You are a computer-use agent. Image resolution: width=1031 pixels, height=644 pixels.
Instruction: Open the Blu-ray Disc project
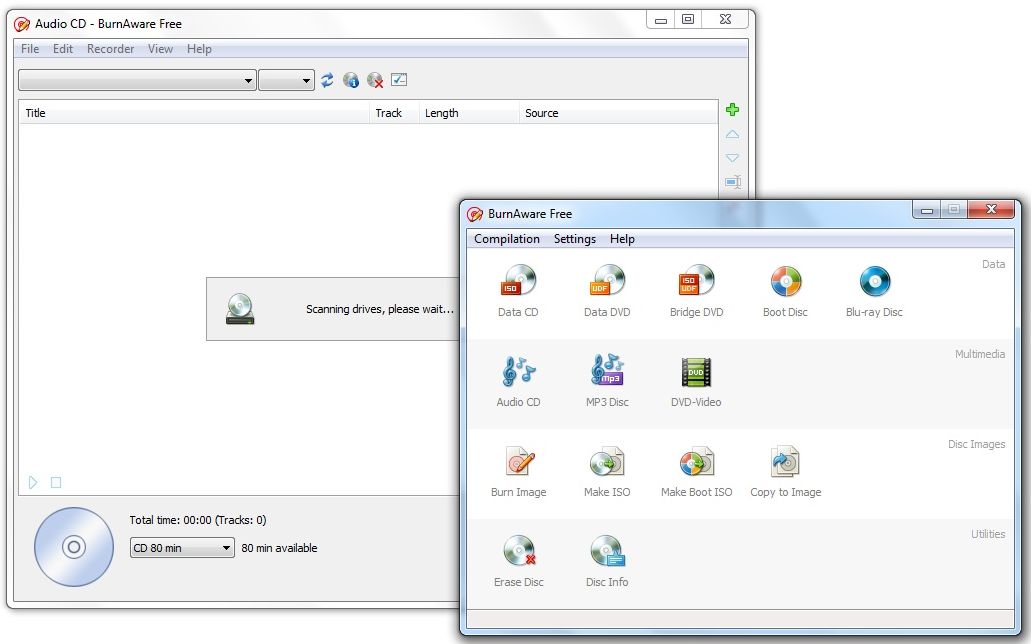(x=874, y=291)
